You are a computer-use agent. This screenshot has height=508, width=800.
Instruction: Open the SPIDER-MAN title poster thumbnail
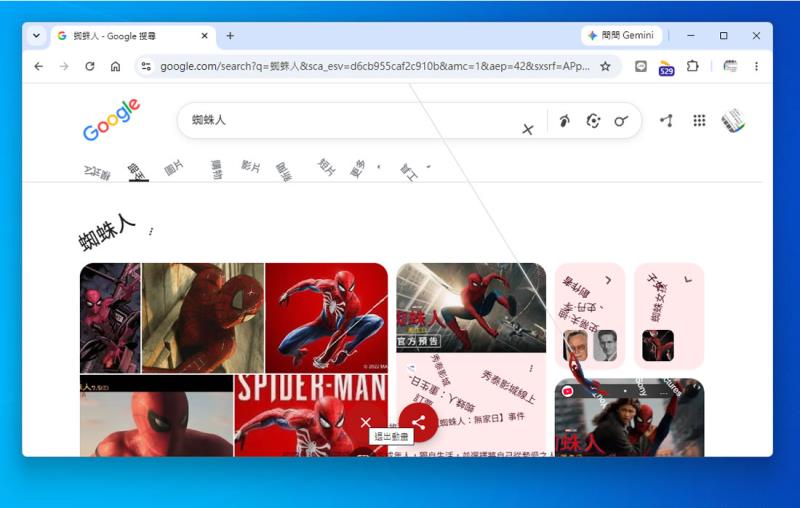(x=311, y=416)
